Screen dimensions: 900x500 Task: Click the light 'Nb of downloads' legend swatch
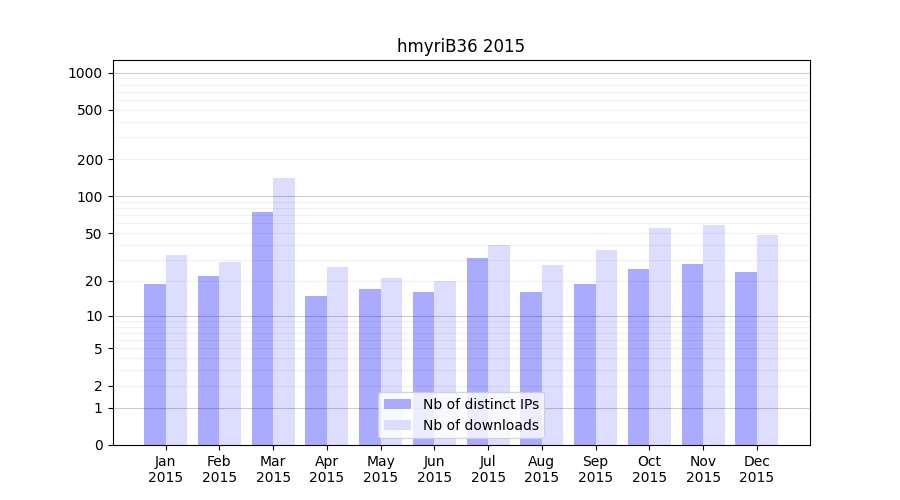pos(397,425)
